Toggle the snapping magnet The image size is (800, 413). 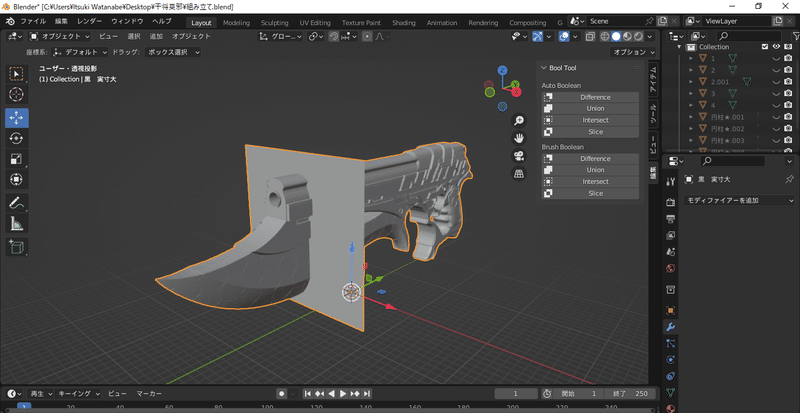pyautogui.click(x=334, y=36)
